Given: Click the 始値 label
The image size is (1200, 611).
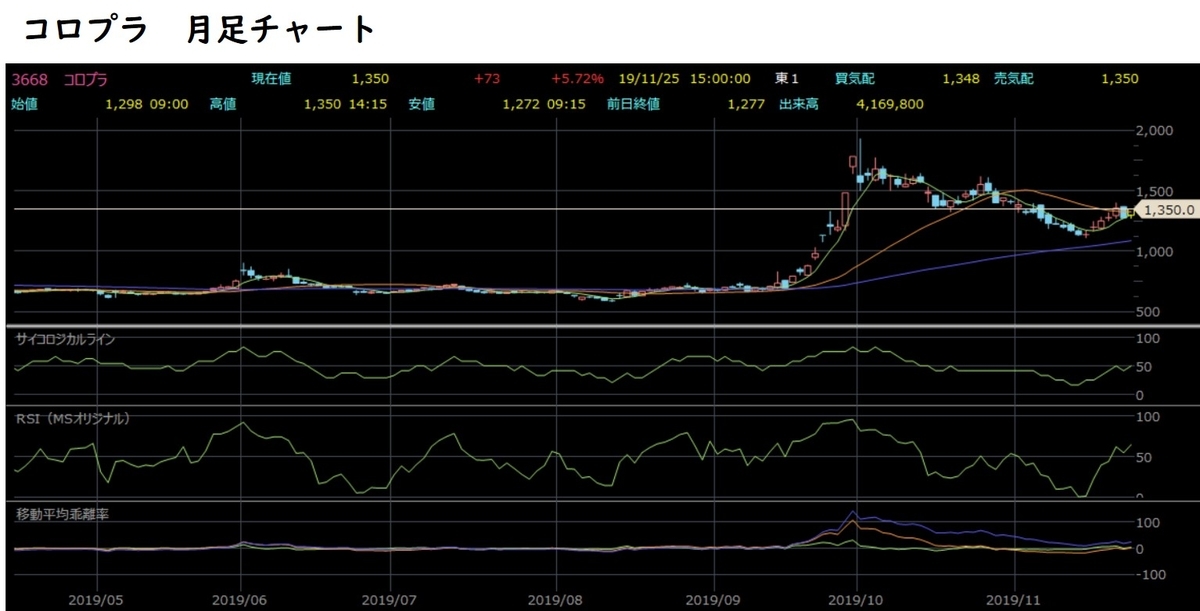Looking at the screenshot, I should [24, 103].
